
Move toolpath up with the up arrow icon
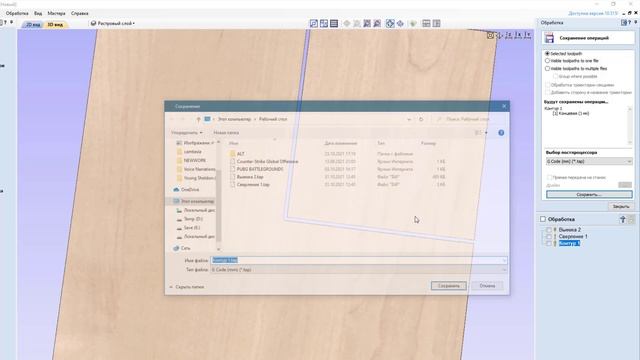(623, 220)
